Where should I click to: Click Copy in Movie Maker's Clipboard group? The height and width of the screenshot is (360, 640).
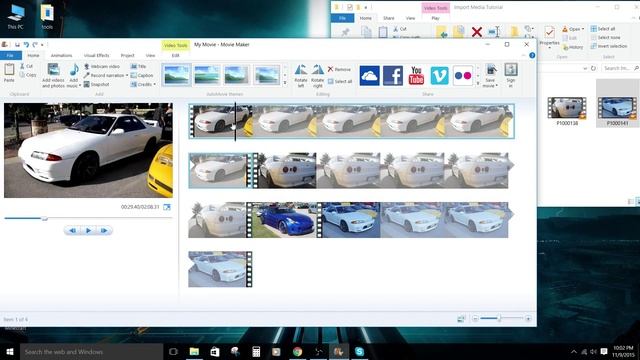[x=28, y=75]
